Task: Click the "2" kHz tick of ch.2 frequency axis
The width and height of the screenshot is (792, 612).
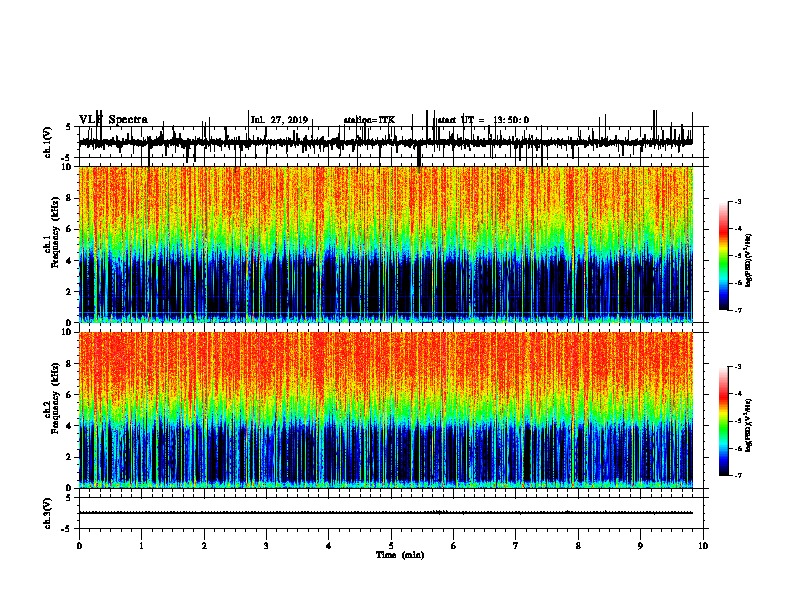Action: pyautogui.click(x=70, y=457)
